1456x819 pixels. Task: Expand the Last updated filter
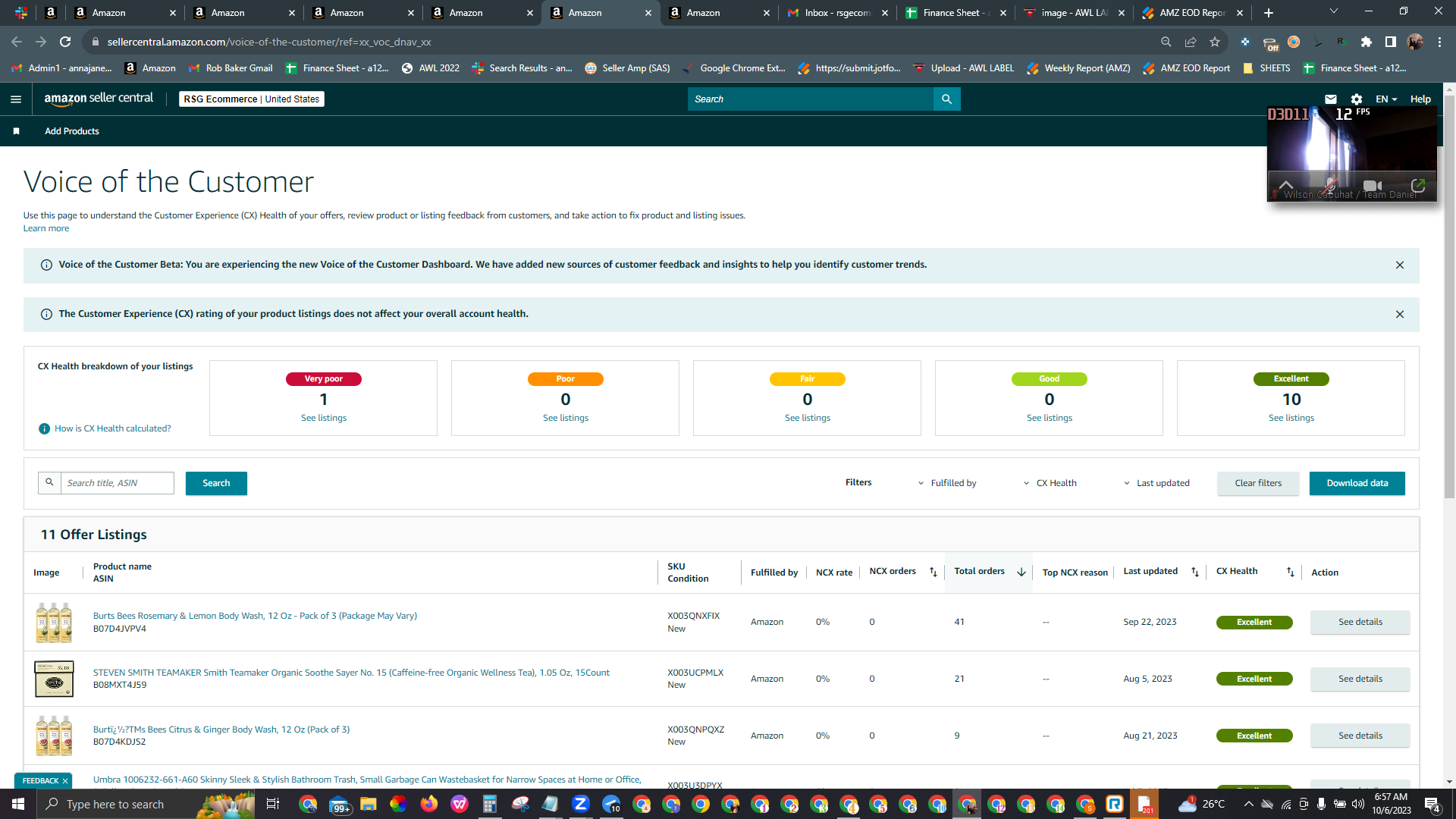click(x=1156, y=483)
